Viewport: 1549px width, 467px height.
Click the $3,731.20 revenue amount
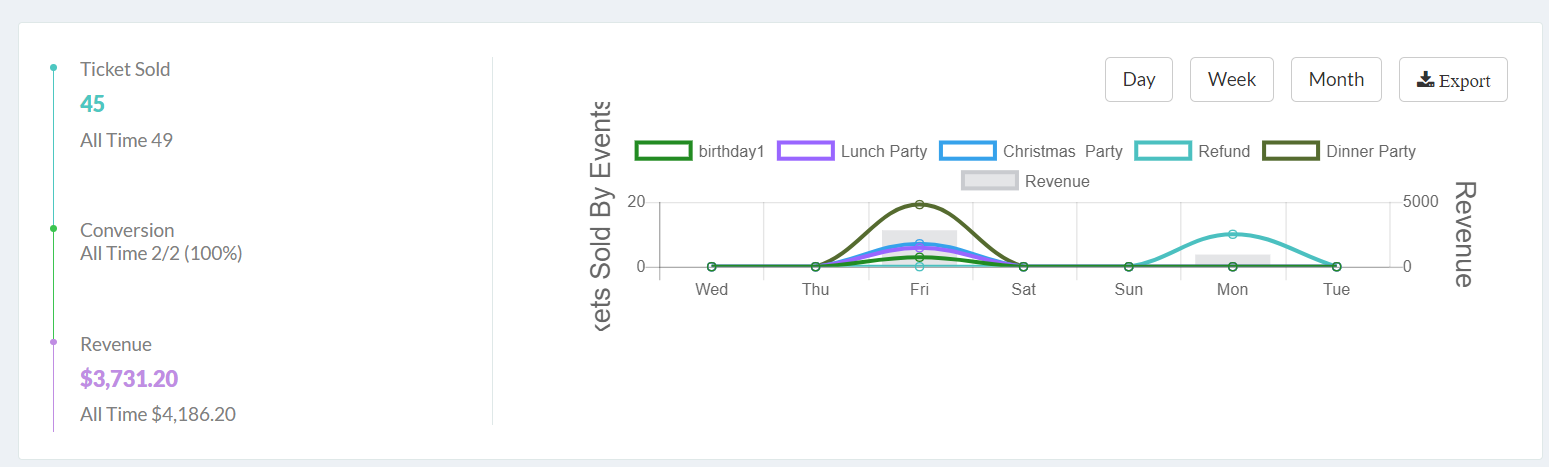pyautogui.click(x=129, y=379)
